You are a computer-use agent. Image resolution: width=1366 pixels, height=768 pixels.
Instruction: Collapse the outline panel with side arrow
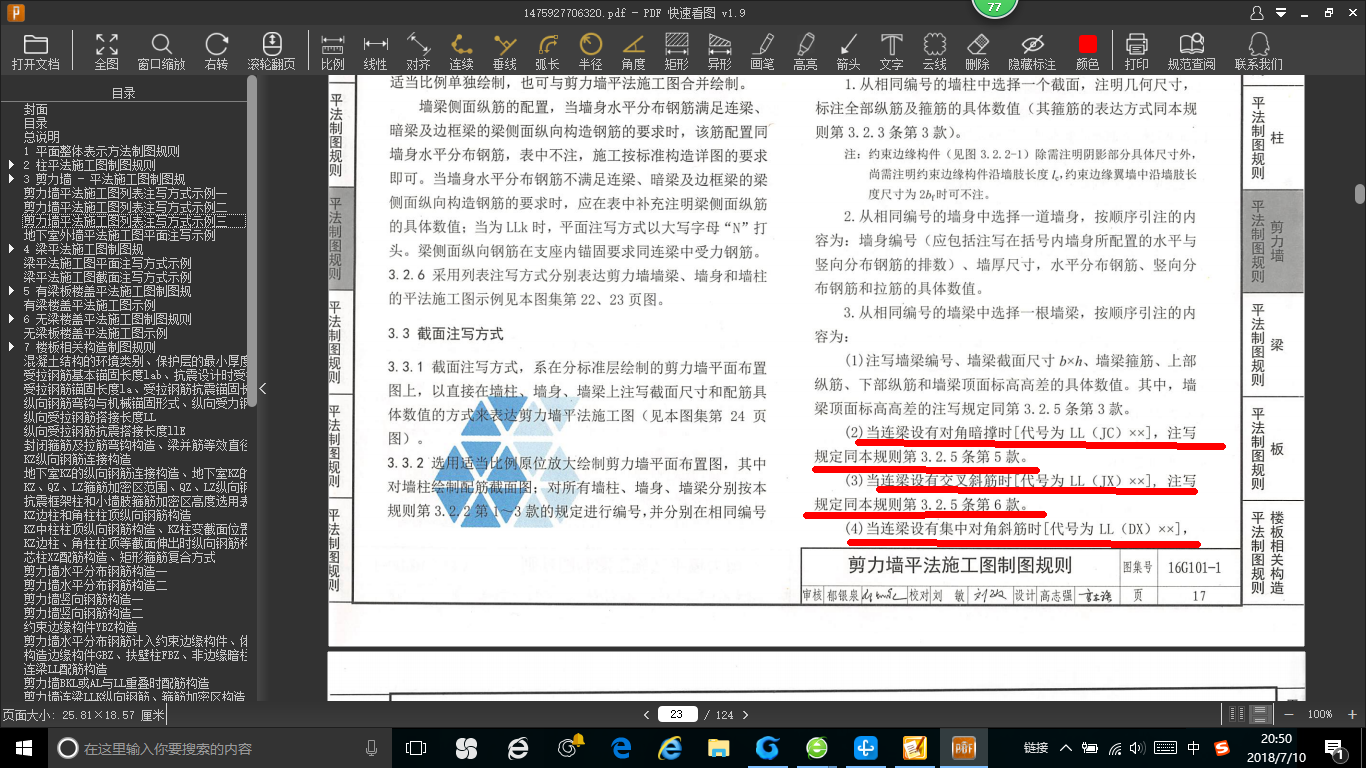pos(262,388)
